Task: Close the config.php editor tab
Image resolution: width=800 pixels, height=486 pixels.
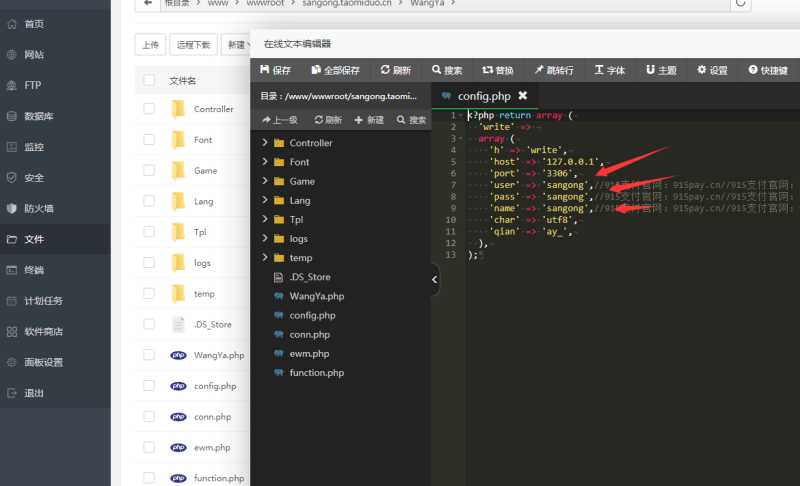Action: (522, 96)
